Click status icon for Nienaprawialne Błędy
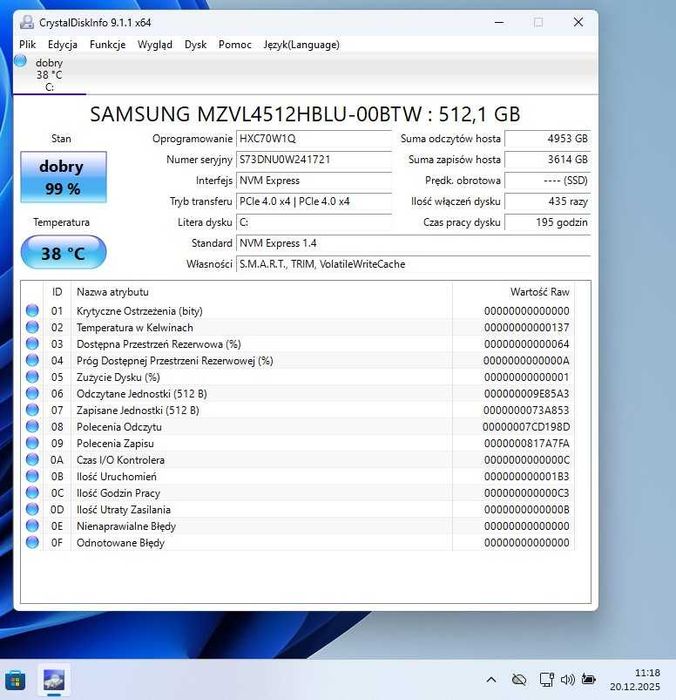This screenshot has height=700, width=676. pos(32,525)
